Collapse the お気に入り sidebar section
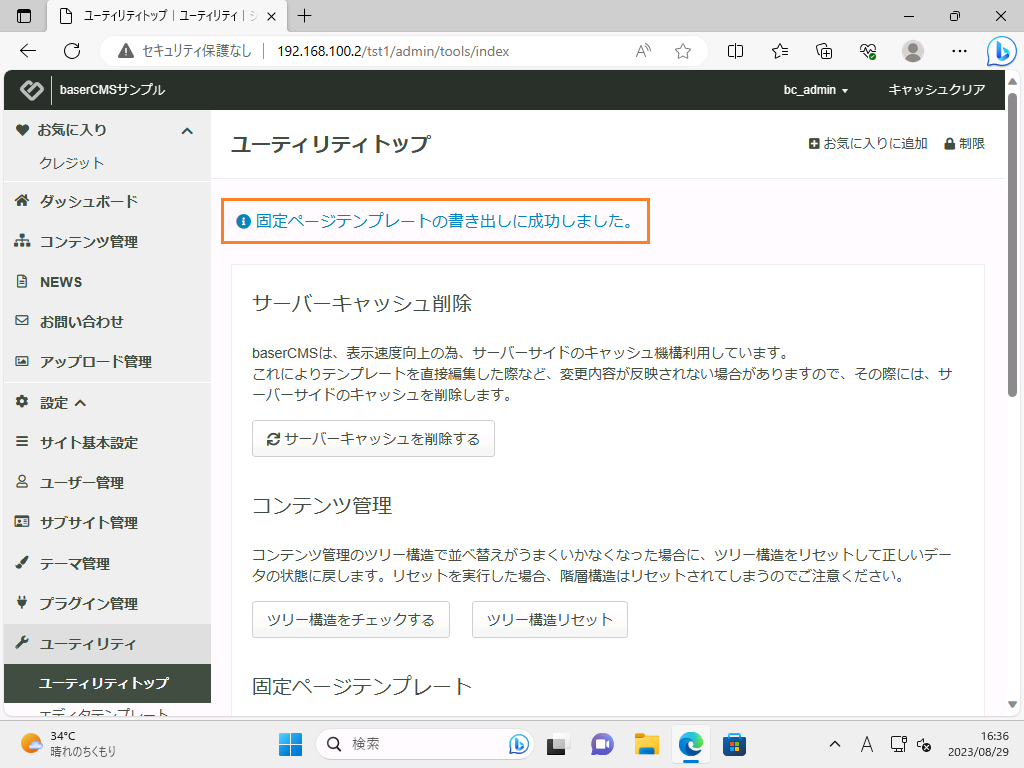The width and height of the screenshot is (1024, 768). click(186, 130)
